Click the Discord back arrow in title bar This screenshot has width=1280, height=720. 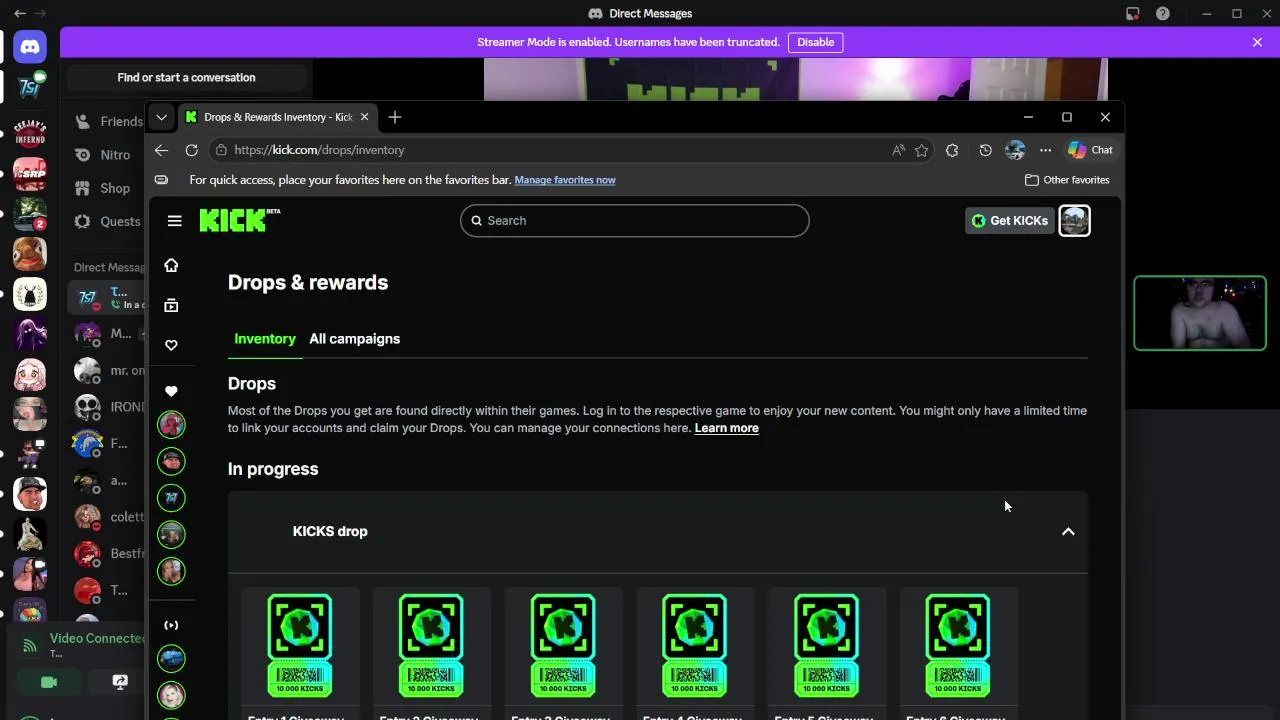[19, 14]
